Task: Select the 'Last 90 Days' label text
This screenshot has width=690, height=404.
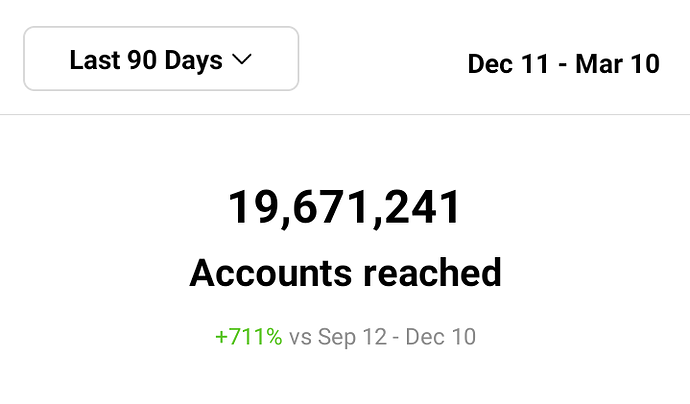Action: [146, 60]
